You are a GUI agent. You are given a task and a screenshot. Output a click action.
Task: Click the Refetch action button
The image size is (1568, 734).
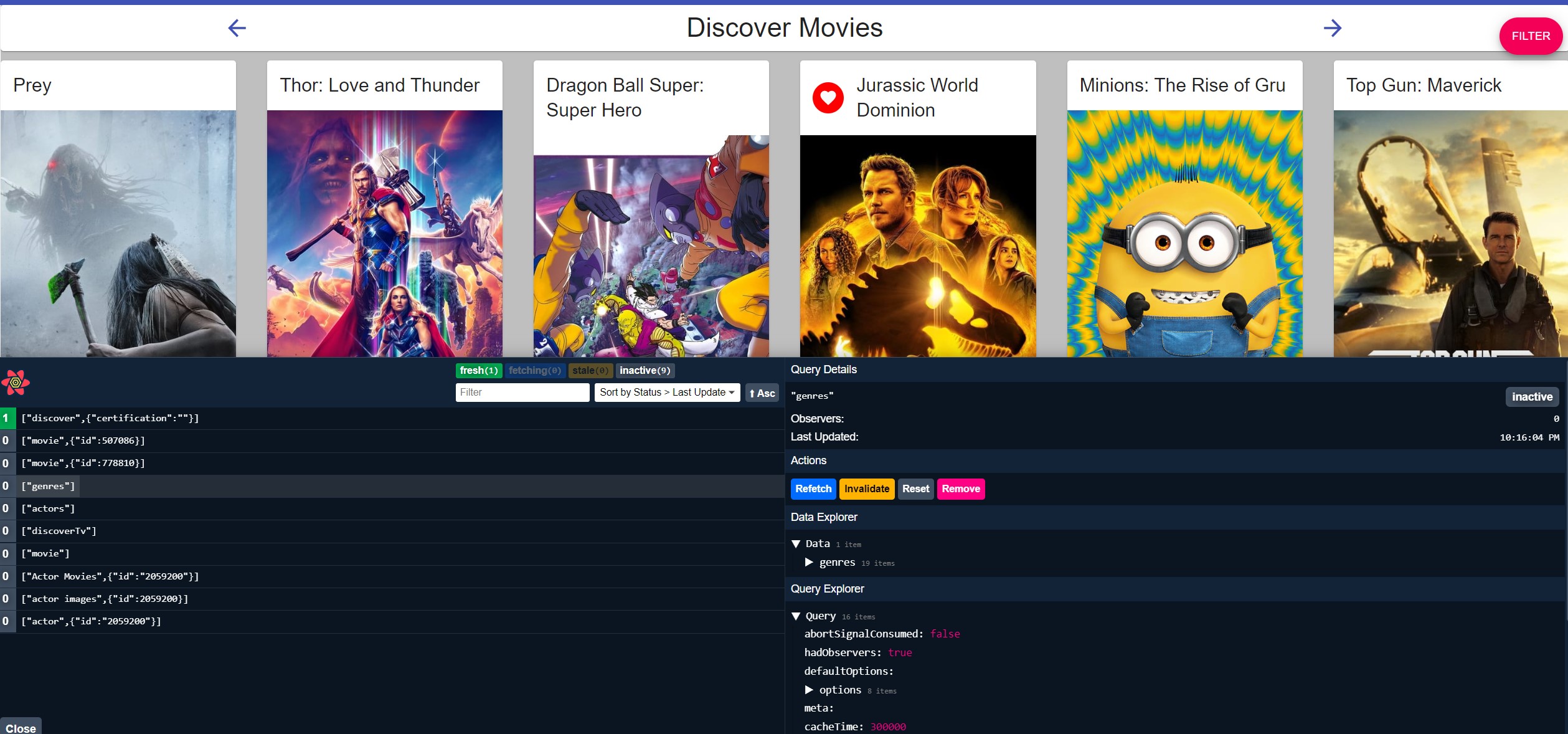click(x=813, y=489)
